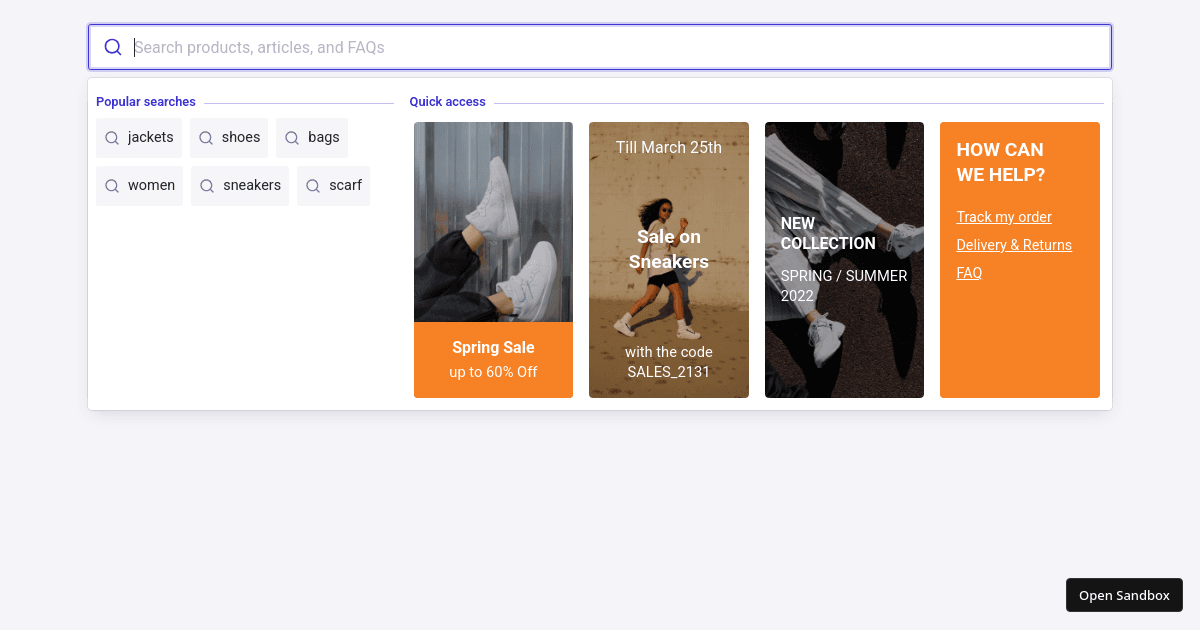Select the women popular search
The width and height of the screenshot is (1200, 630).
[139, 185]
